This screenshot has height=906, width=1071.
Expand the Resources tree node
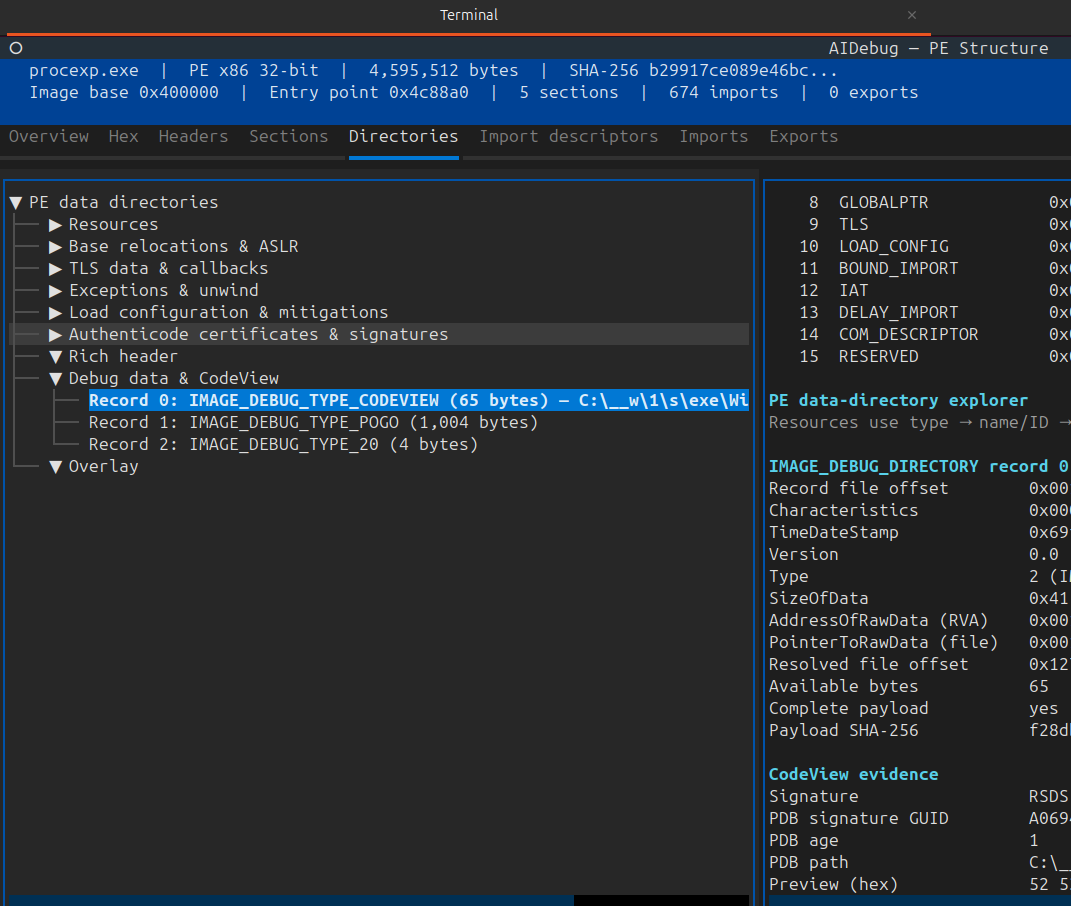click(56, 225)
